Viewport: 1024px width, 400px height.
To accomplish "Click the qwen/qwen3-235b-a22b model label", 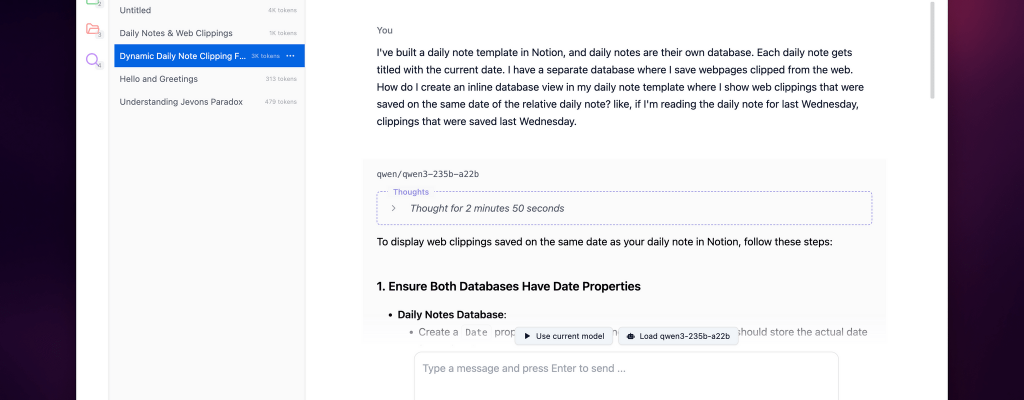I will tap(421, 174).
